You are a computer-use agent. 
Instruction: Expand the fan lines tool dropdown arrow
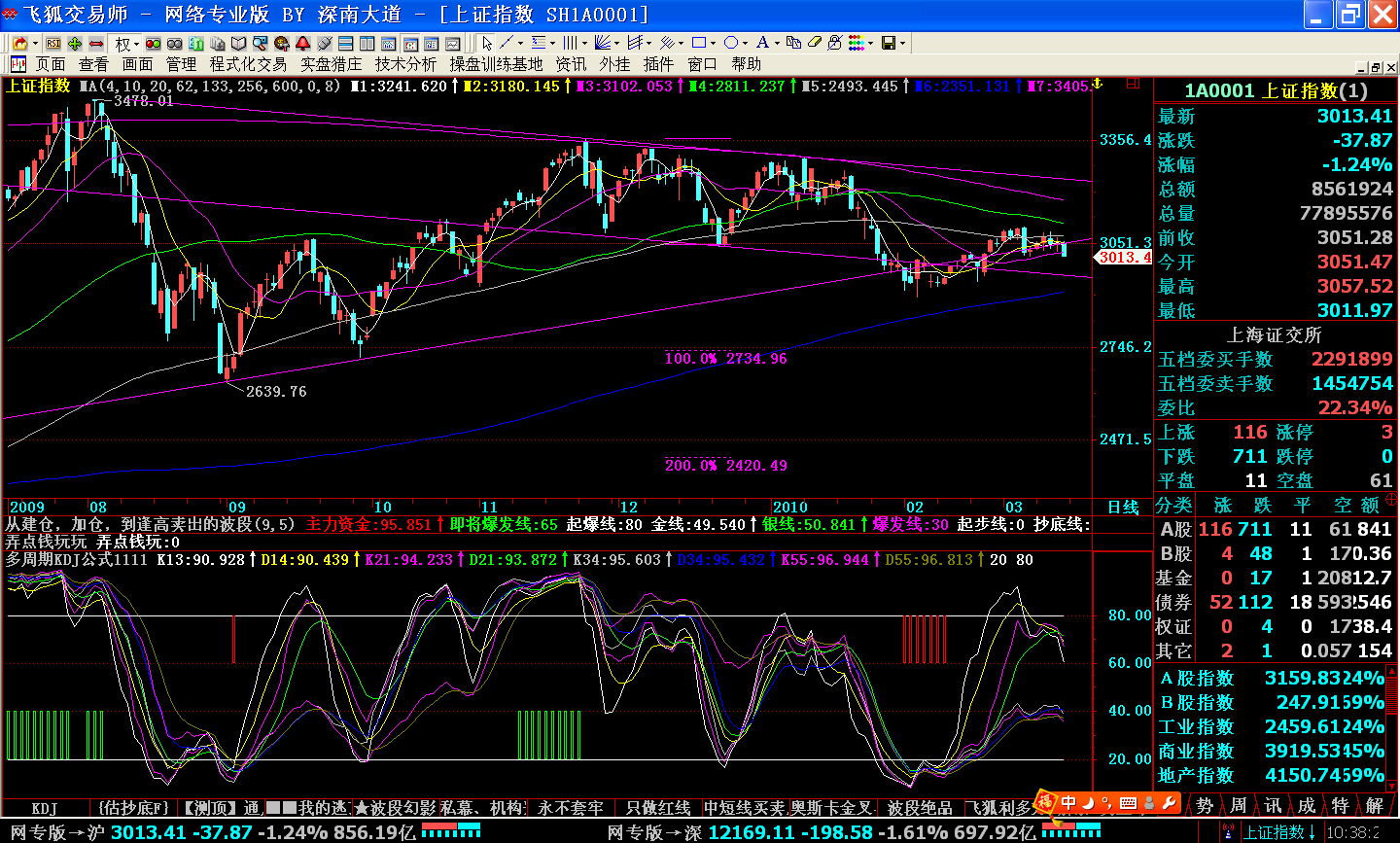[616, 44]
